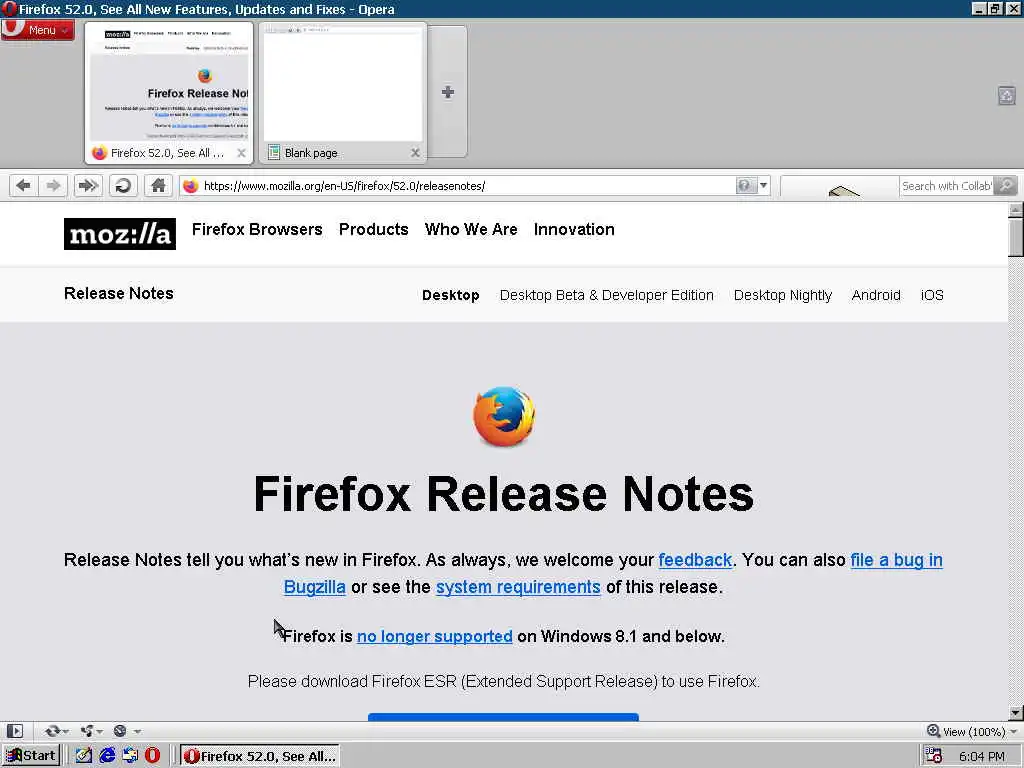Open the Products menu
Viewport: 1024px width, 768px height.
[x=374, y=229]
